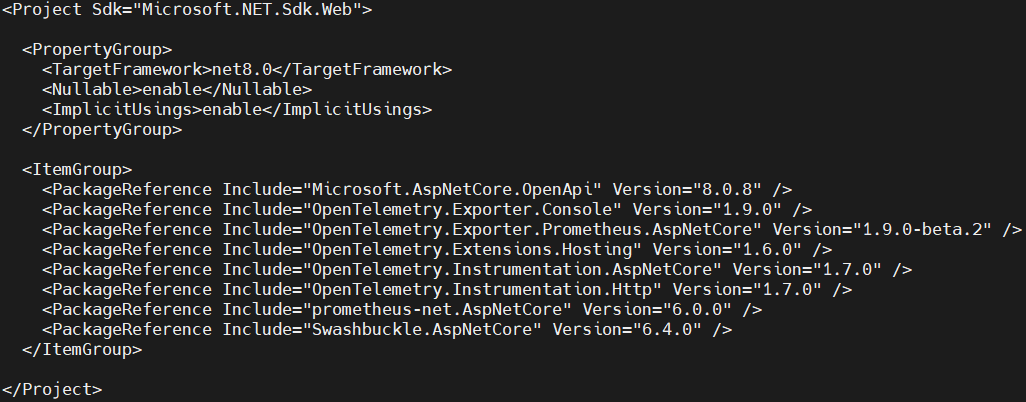Click the OpenTelemetry.Instrumentation.AspNetCore package name
Viewport: 1026px width, 402px height.
(x=516, y=269)
